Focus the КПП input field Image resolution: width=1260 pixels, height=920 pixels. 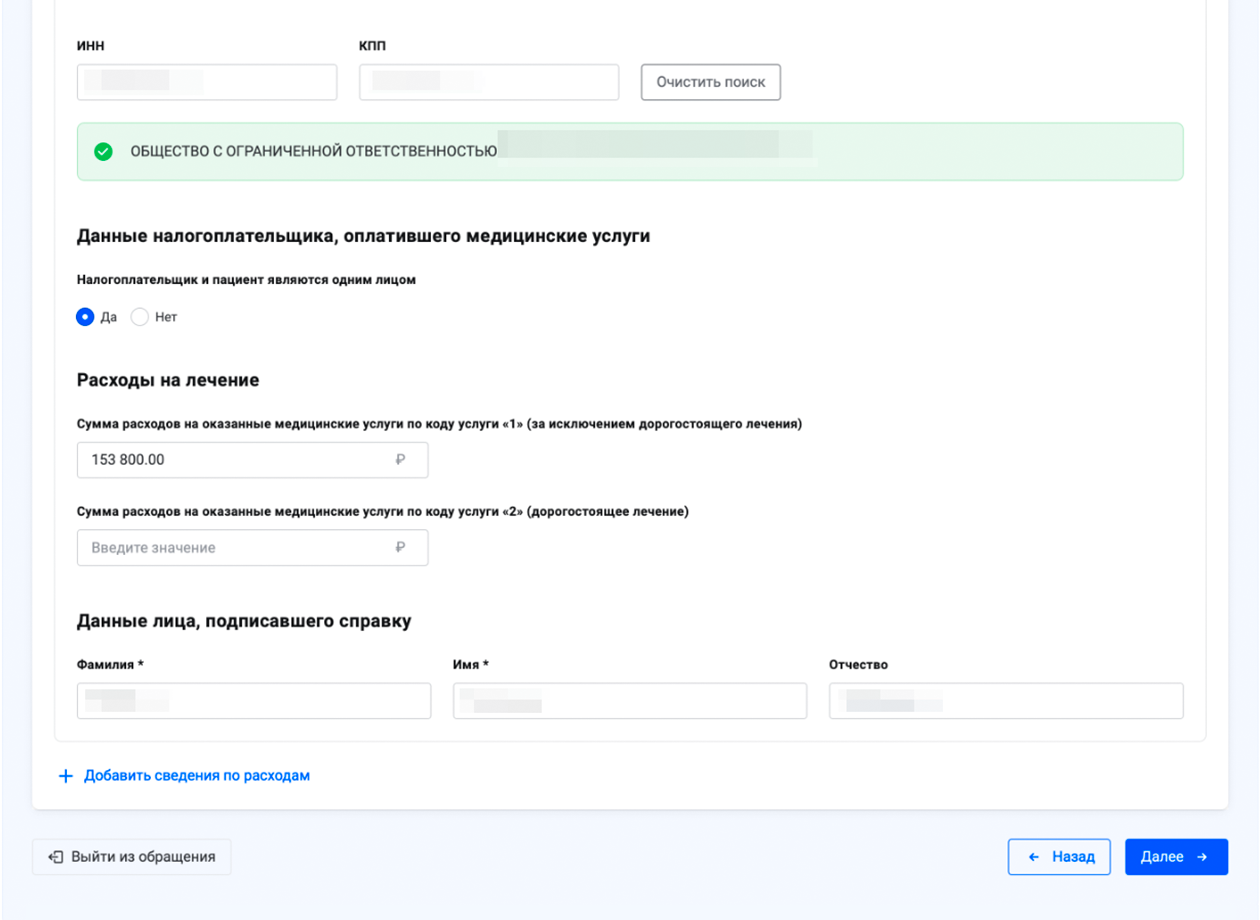point(489,82)
